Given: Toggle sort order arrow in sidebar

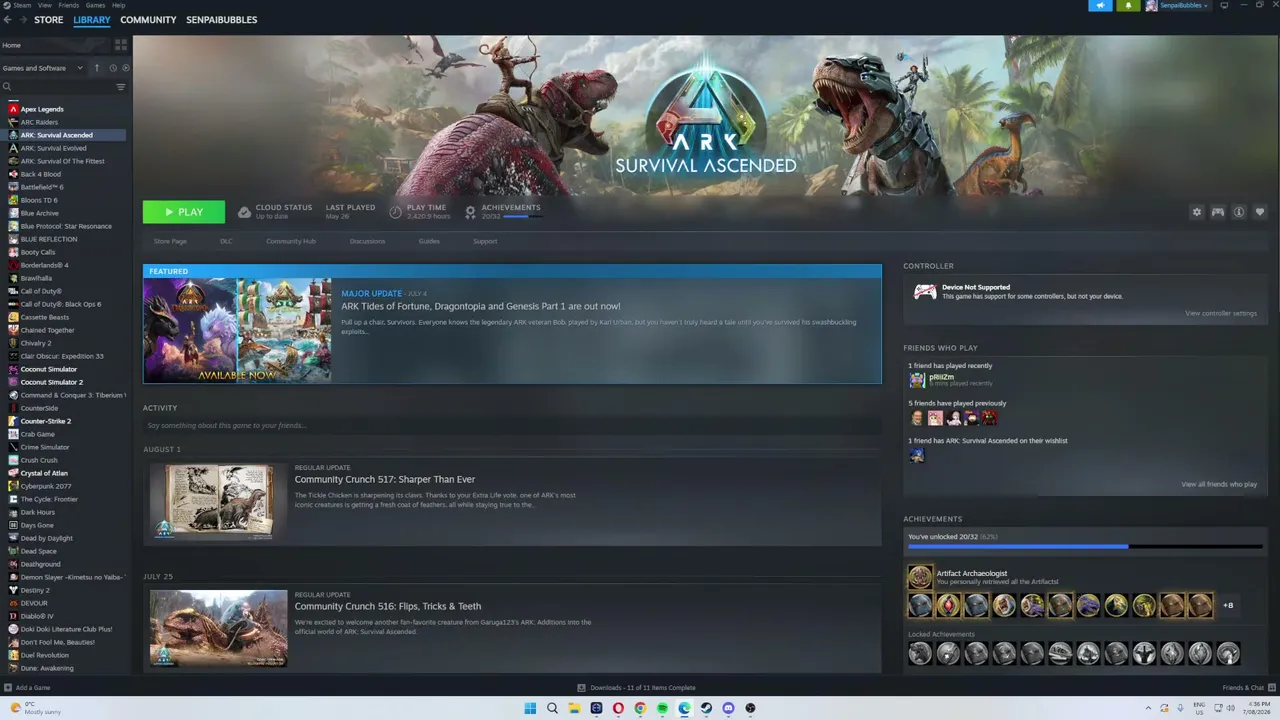Looking at the screenshot, I should [x=97, y=68].
